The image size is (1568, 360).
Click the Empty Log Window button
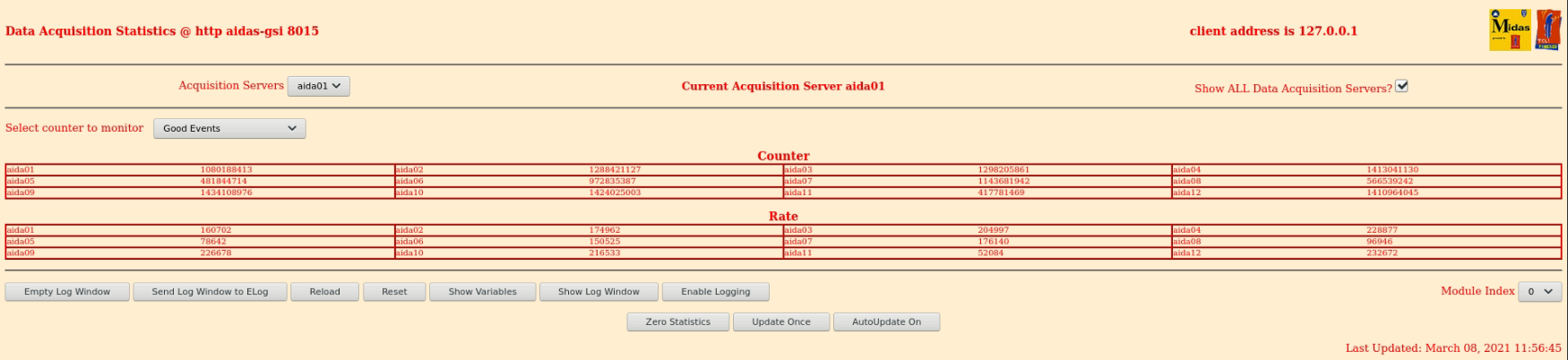(67, 291)
